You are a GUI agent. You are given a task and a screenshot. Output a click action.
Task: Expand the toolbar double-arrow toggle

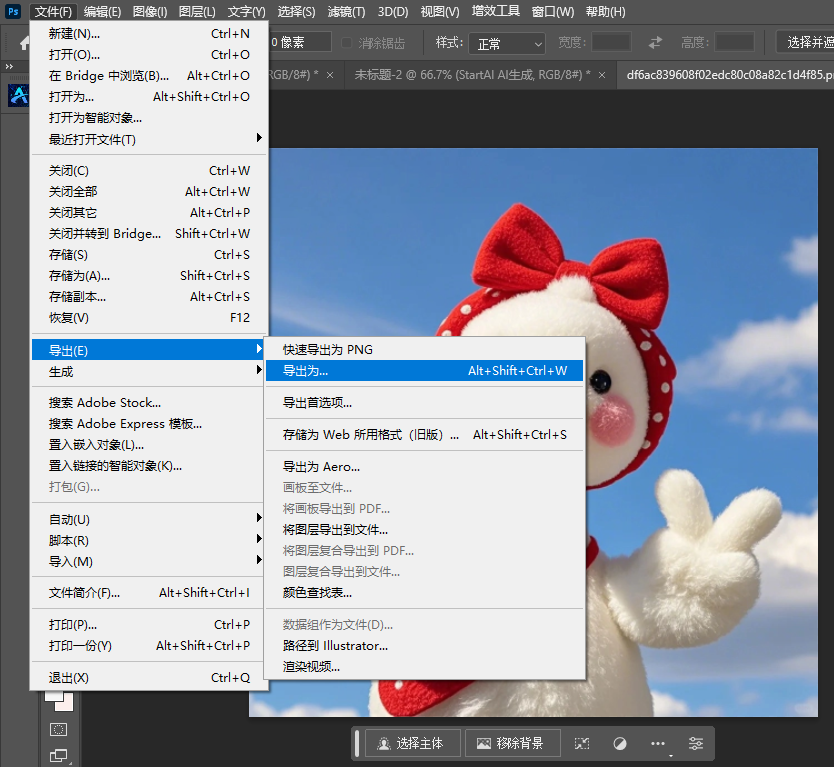point(9,66)
